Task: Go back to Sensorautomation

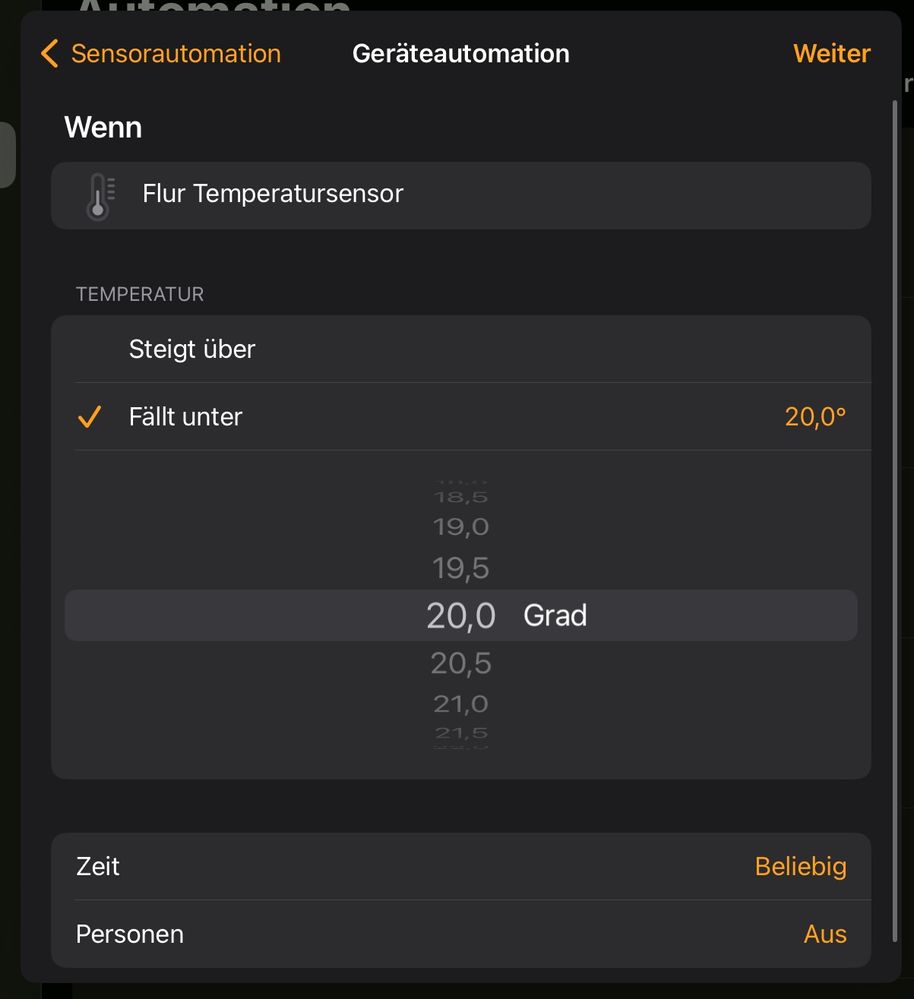Action: coord(175,54)
